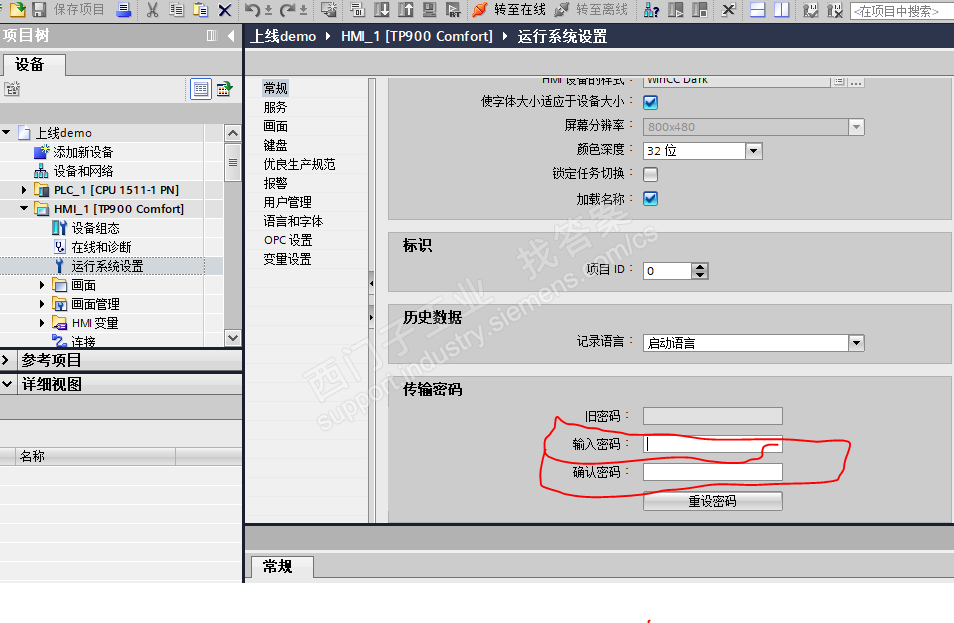Select 常规 in settings navigation
This screenshot has width=954, height=623.
tap(276, 88)
